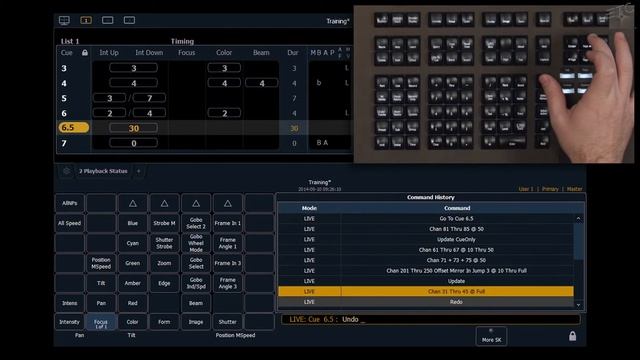This screenshot has width=640, height=360.
Task: Click the command line input field
Action: pyautogui.click(x=431, y=320)
